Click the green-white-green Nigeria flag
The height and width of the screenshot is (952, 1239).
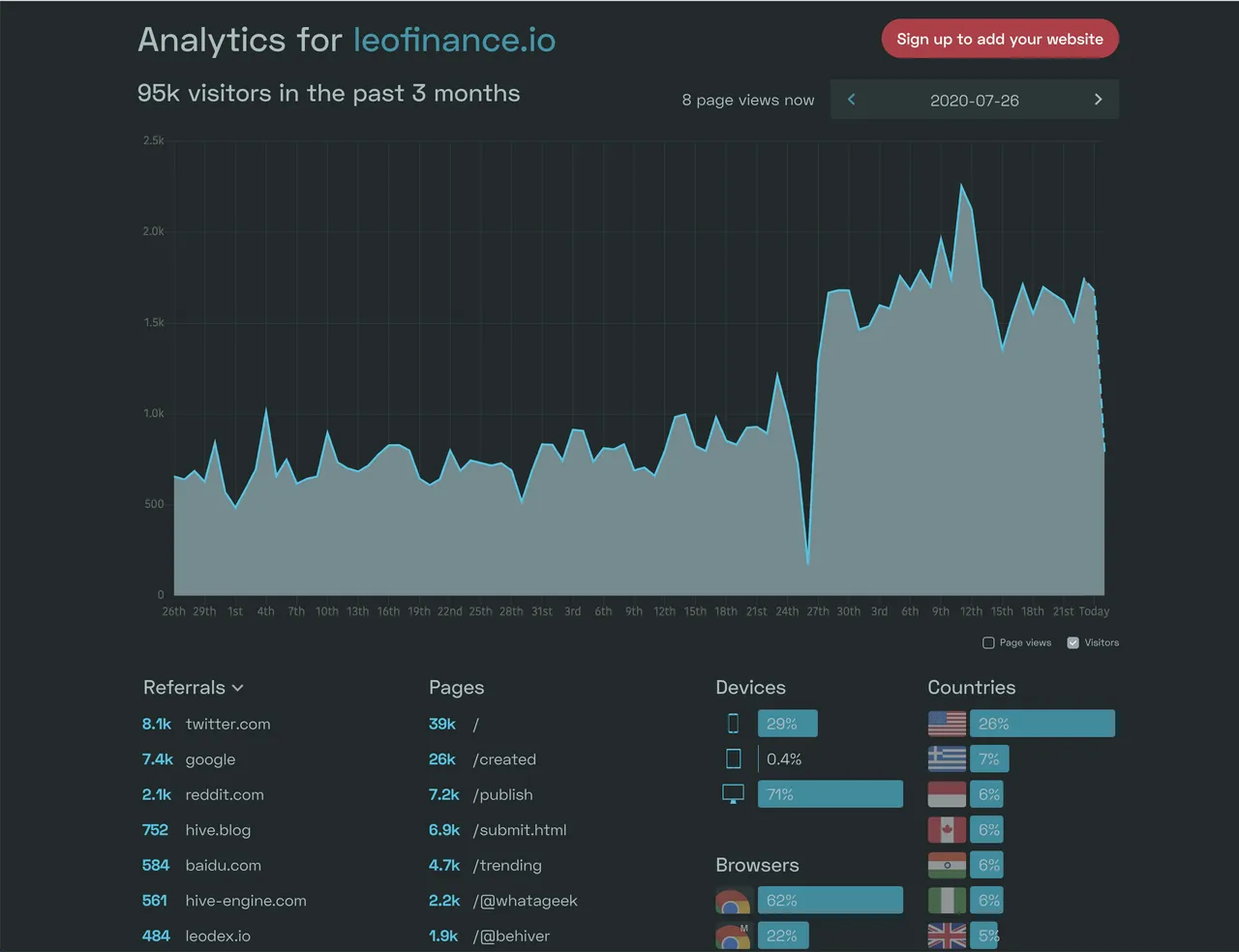click(947, 901)
